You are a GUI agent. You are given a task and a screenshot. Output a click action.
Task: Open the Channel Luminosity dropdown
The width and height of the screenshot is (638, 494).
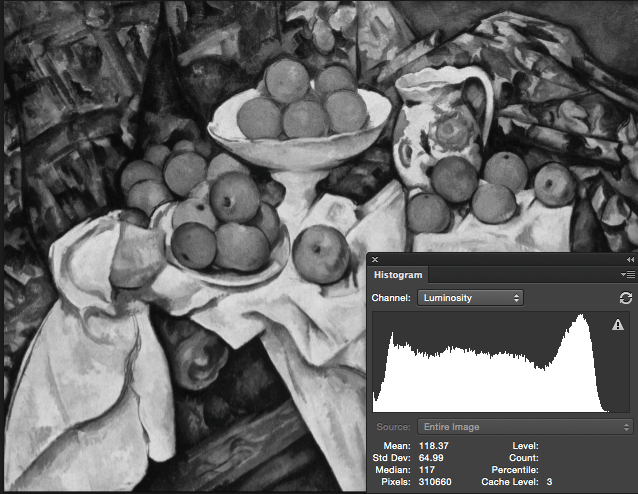pos(470,298)
